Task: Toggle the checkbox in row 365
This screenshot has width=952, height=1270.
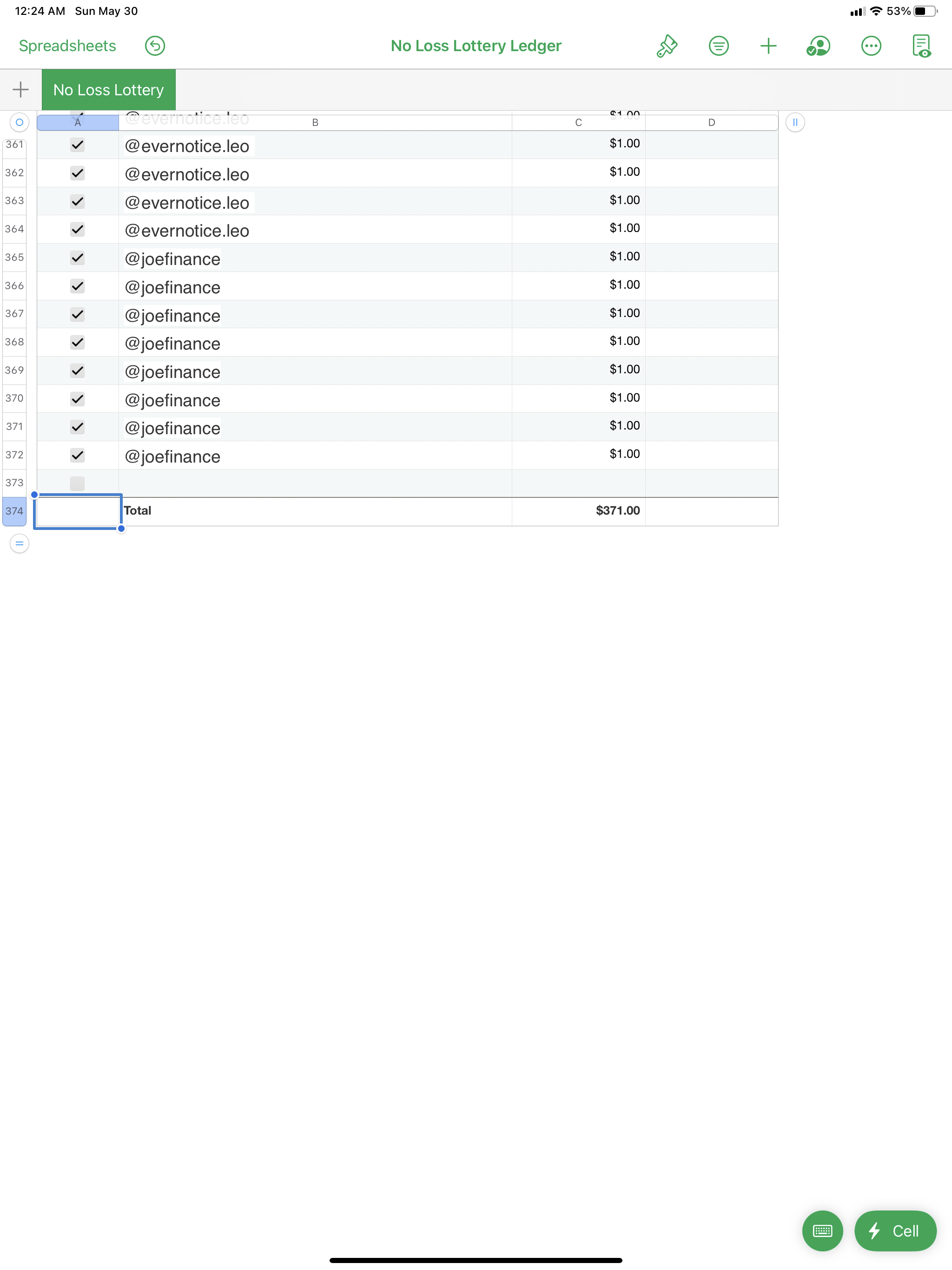Action: tap(78, 258)
